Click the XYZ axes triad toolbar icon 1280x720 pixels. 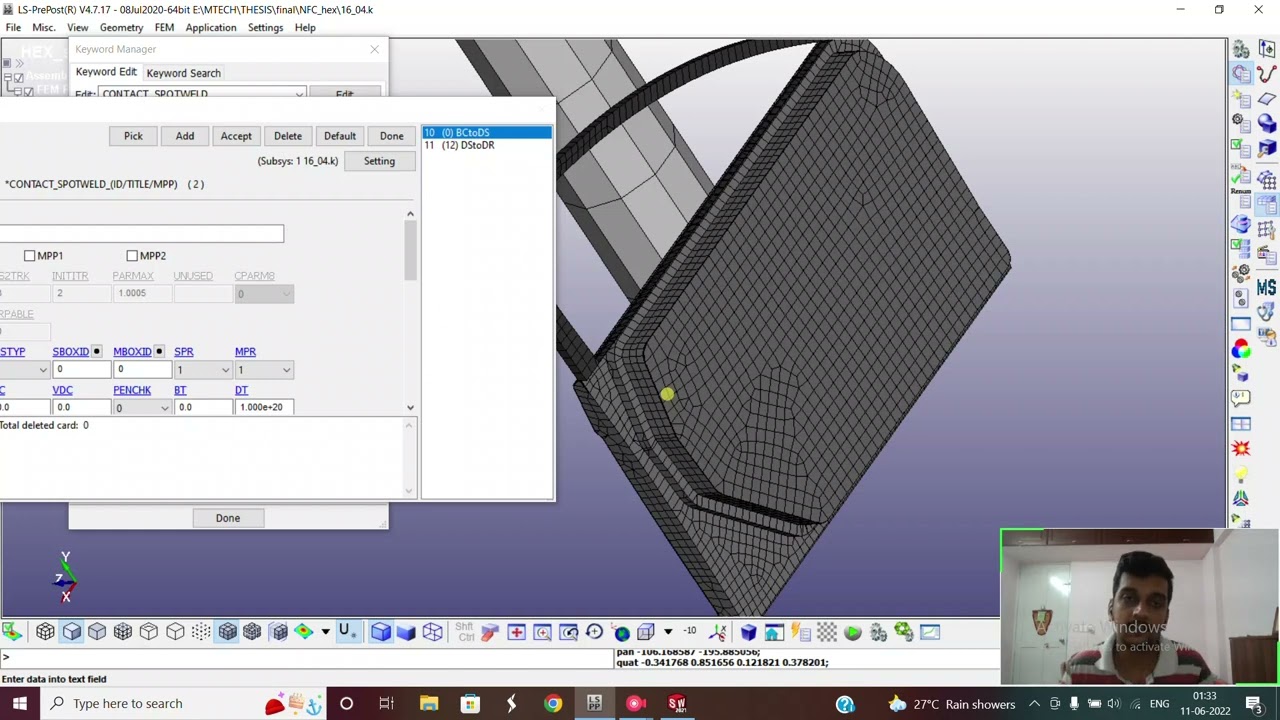coord(718,632)
